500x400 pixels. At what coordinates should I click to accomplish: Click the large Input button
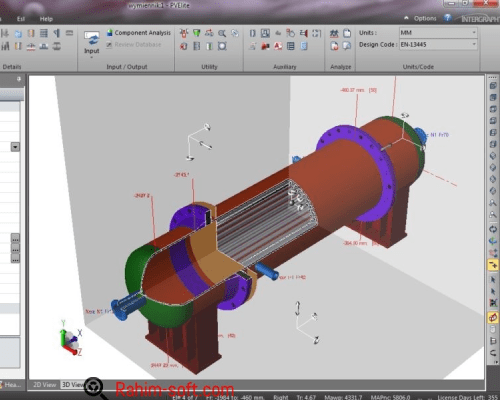pyautogui.click(x=92, y=43)
